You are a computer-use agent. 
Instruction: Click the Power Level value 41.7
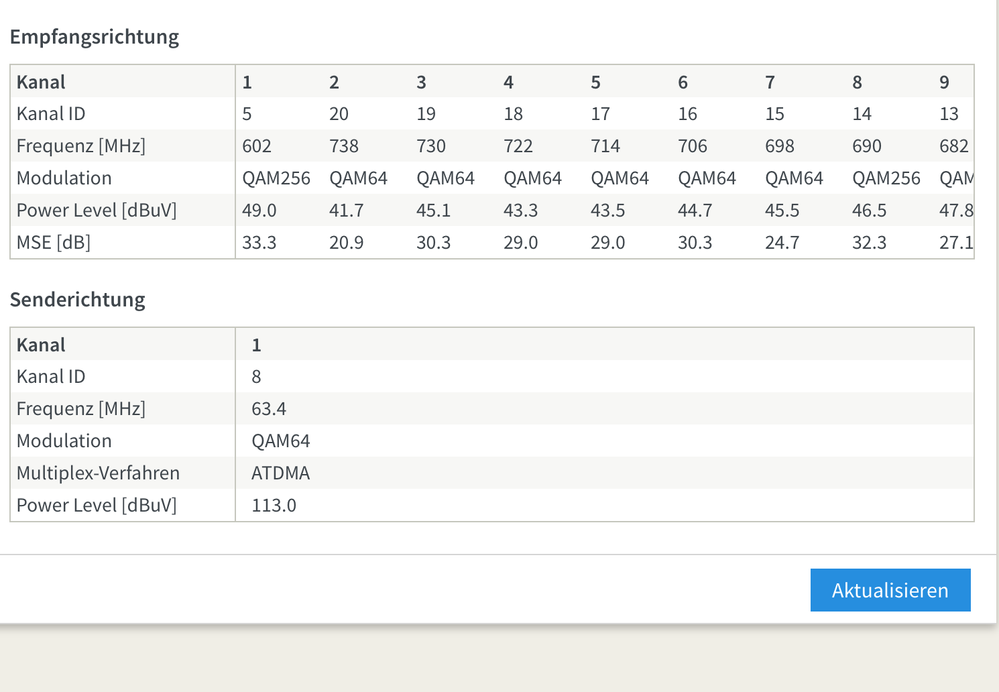click(x=346, y=210)
